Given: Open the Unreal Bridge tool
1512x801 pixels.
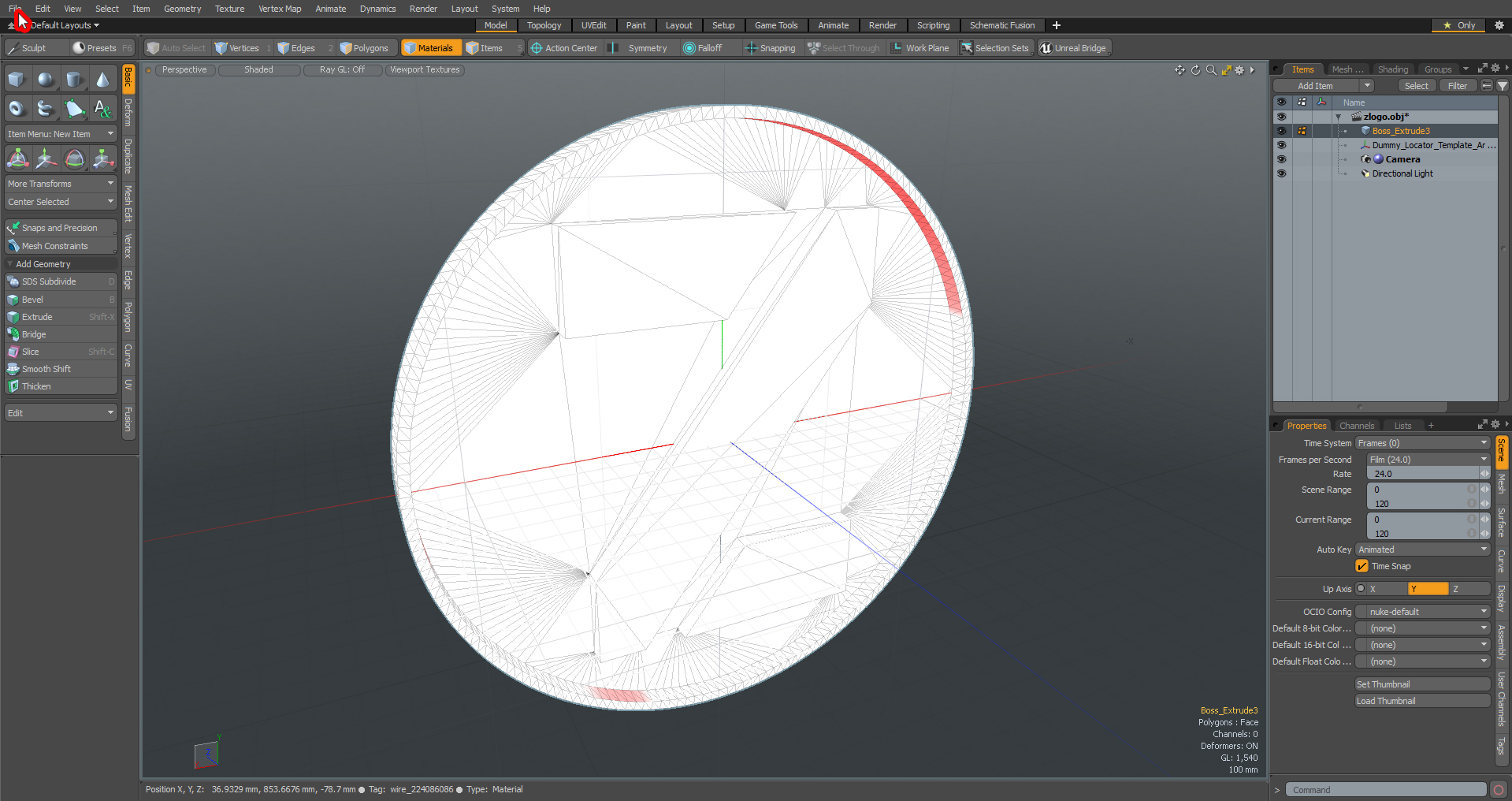Looking at the screenshot, I should click(1072, 48).
